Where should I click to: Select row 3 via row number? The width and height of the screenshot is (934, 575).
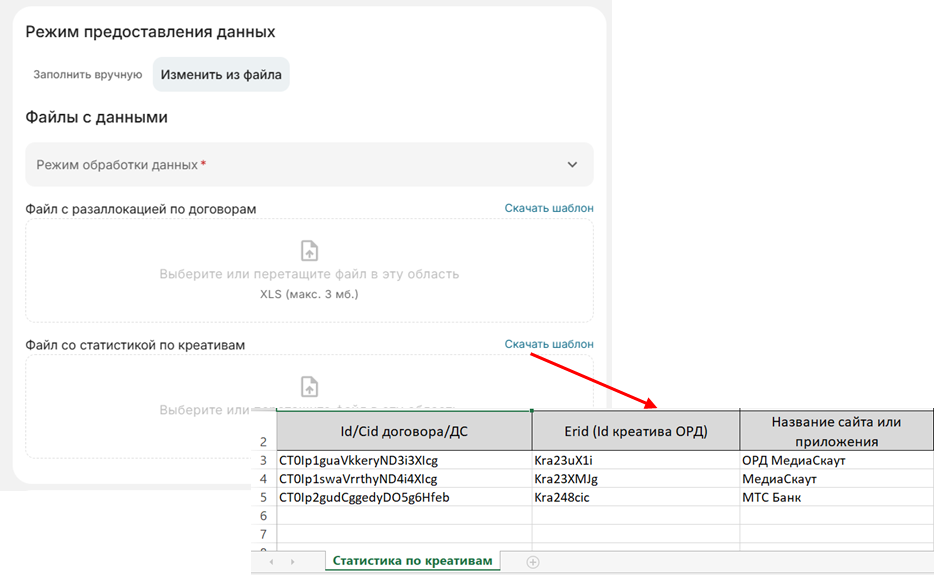point(263,461)
